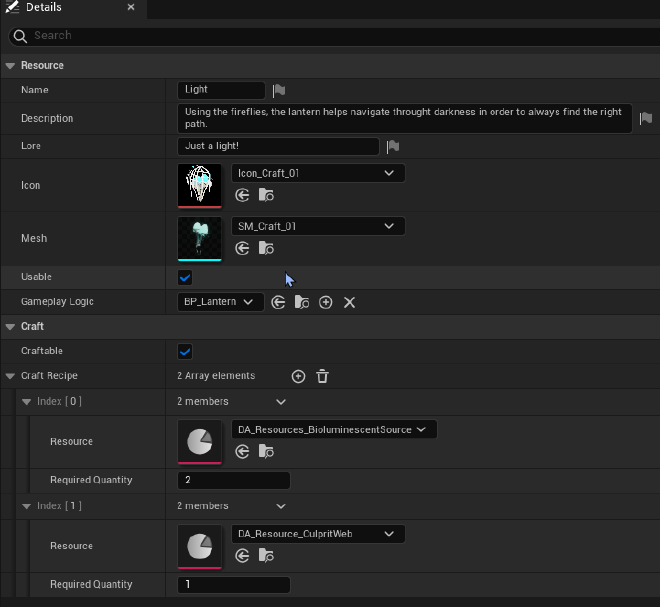Screen dimensions: 660x607
Task: Browse to BP_Lantern in Content Browser
Action: pyautogui.click(x=302, y=302)
